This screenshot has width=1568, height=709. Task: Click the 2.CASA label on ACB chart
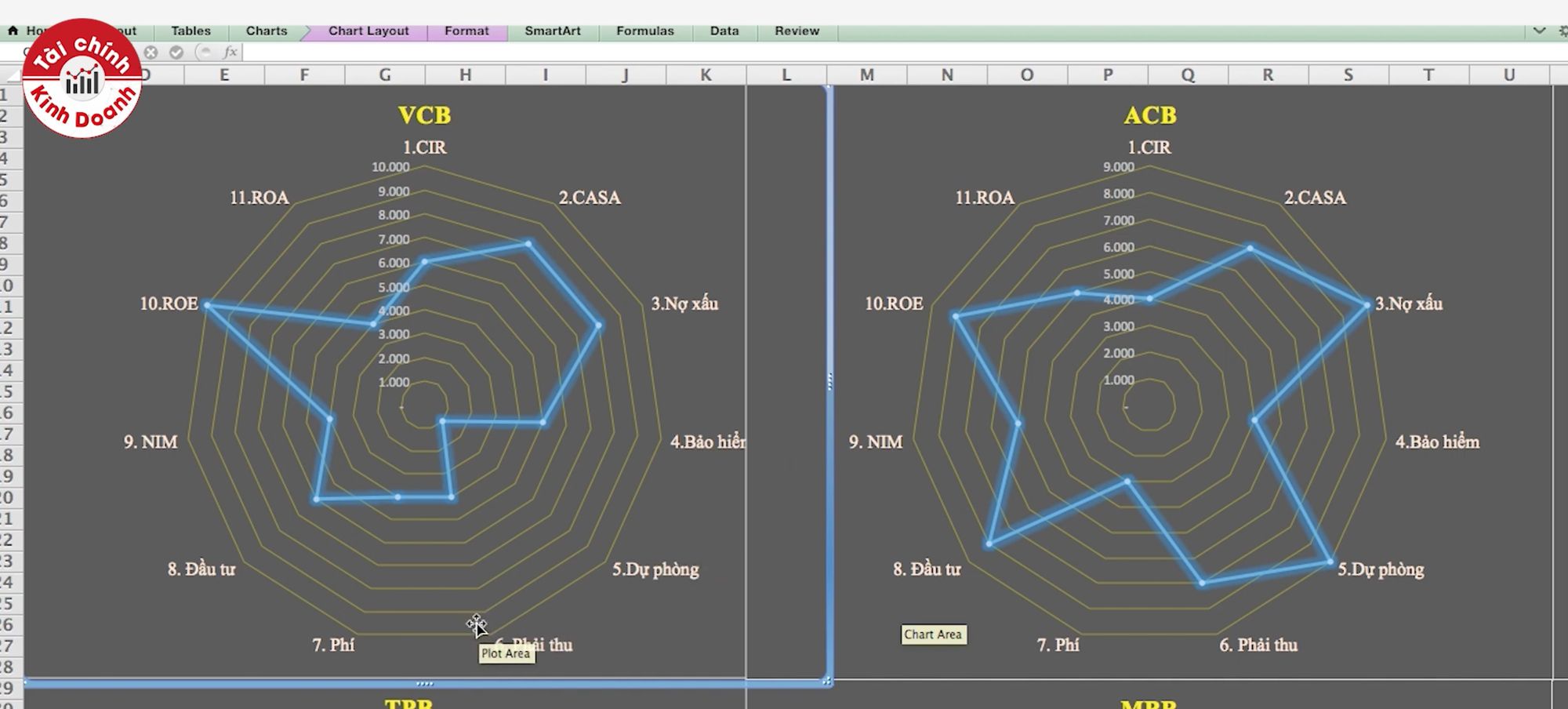pyautogui.click(x=1315, y=198)
